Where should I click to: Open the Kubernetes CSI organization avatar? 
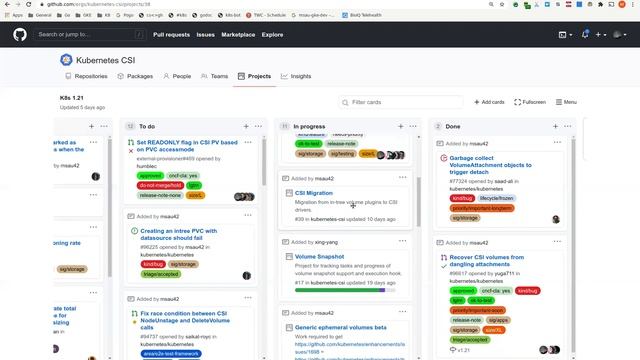66,60
